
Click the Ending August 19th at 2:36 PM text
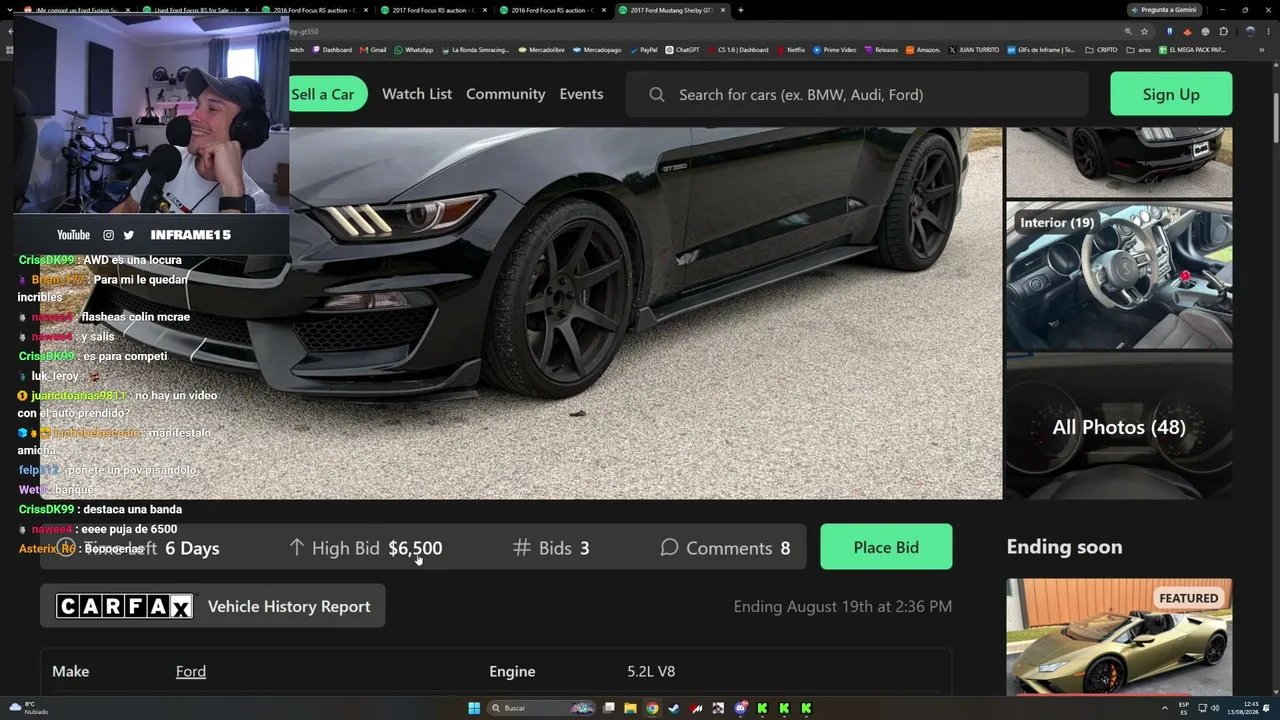pos(843,606)
